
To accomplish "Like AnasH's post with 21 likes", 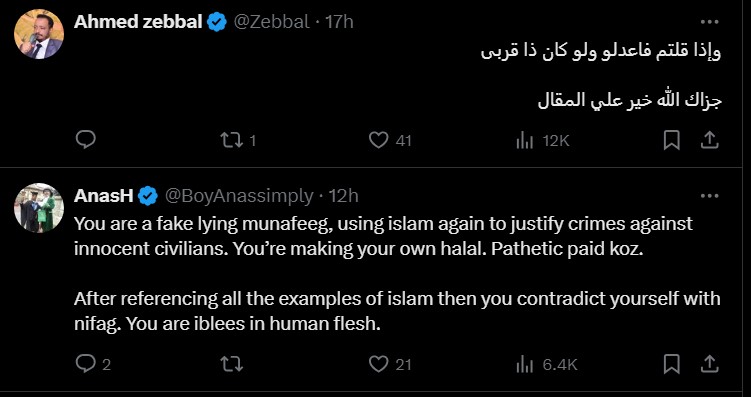I will click(x=390, y=365).
